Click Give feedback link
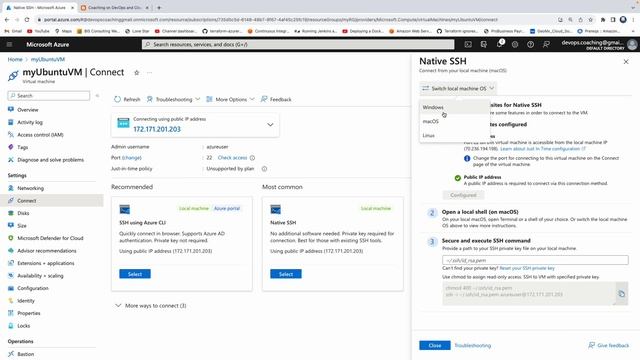 point(609,345)
